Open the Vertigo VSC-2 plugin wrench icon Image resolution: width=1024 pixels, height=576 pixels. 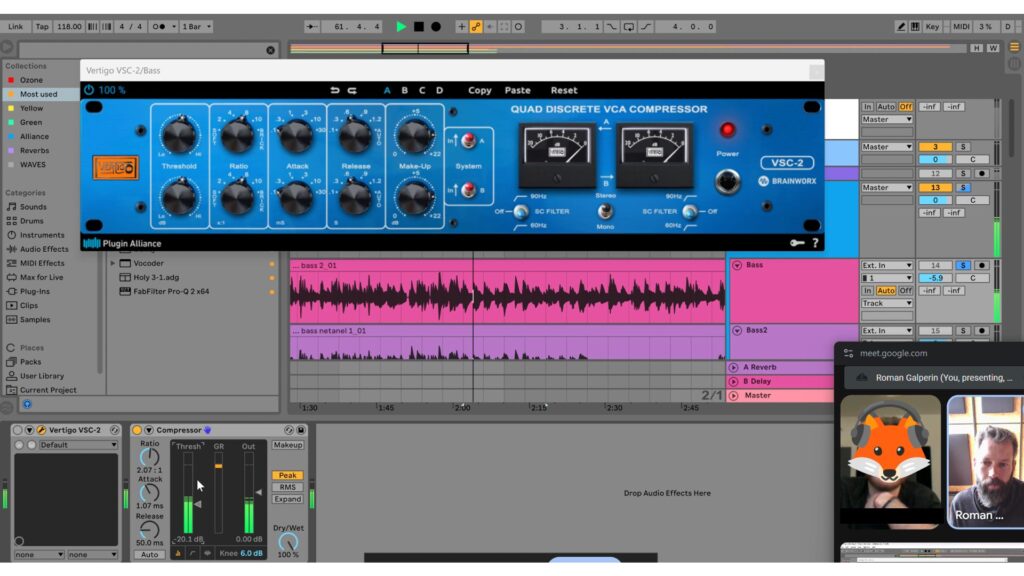(42, 430)
